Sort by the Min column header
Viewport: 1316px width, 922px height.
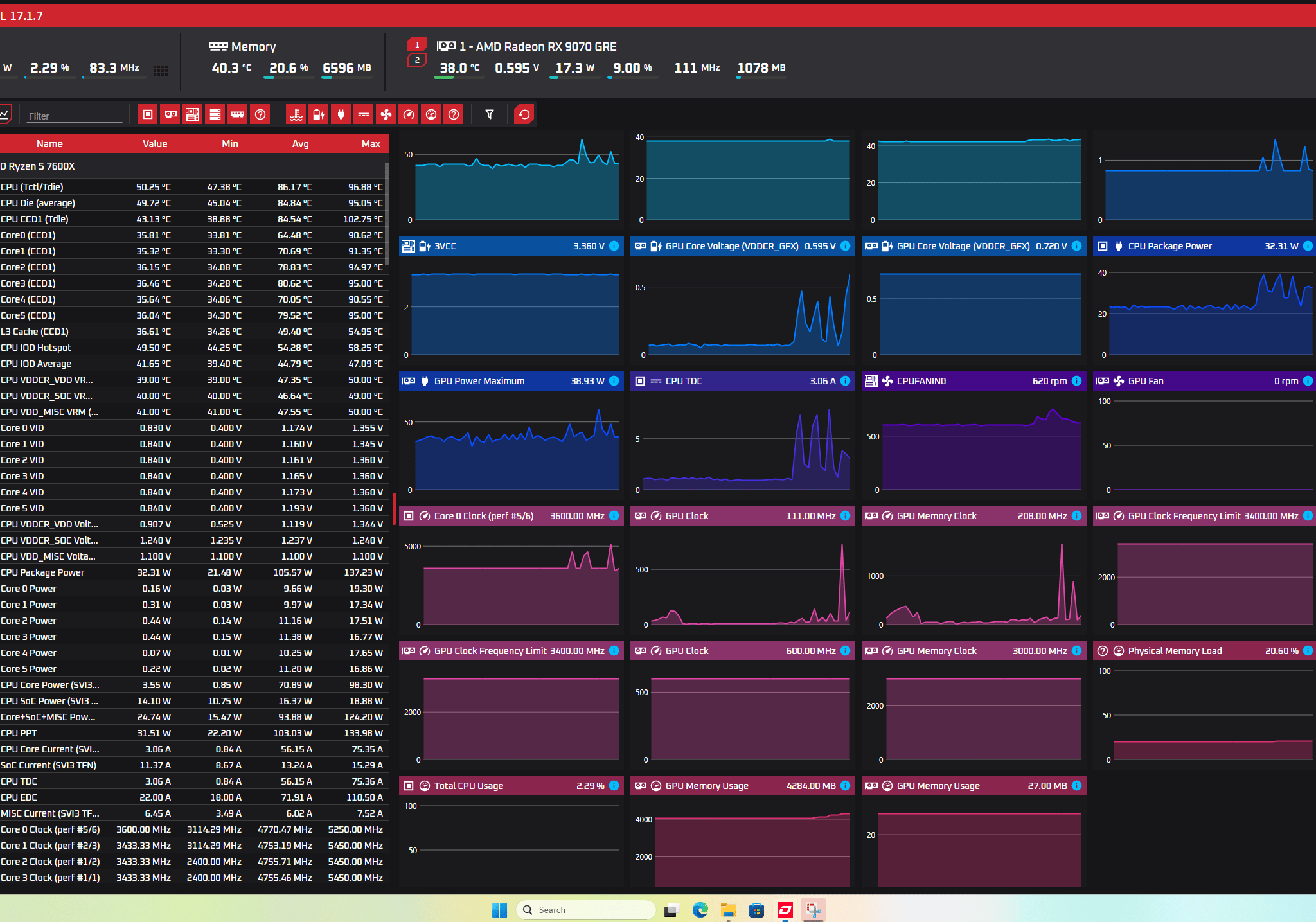[230, 144]
